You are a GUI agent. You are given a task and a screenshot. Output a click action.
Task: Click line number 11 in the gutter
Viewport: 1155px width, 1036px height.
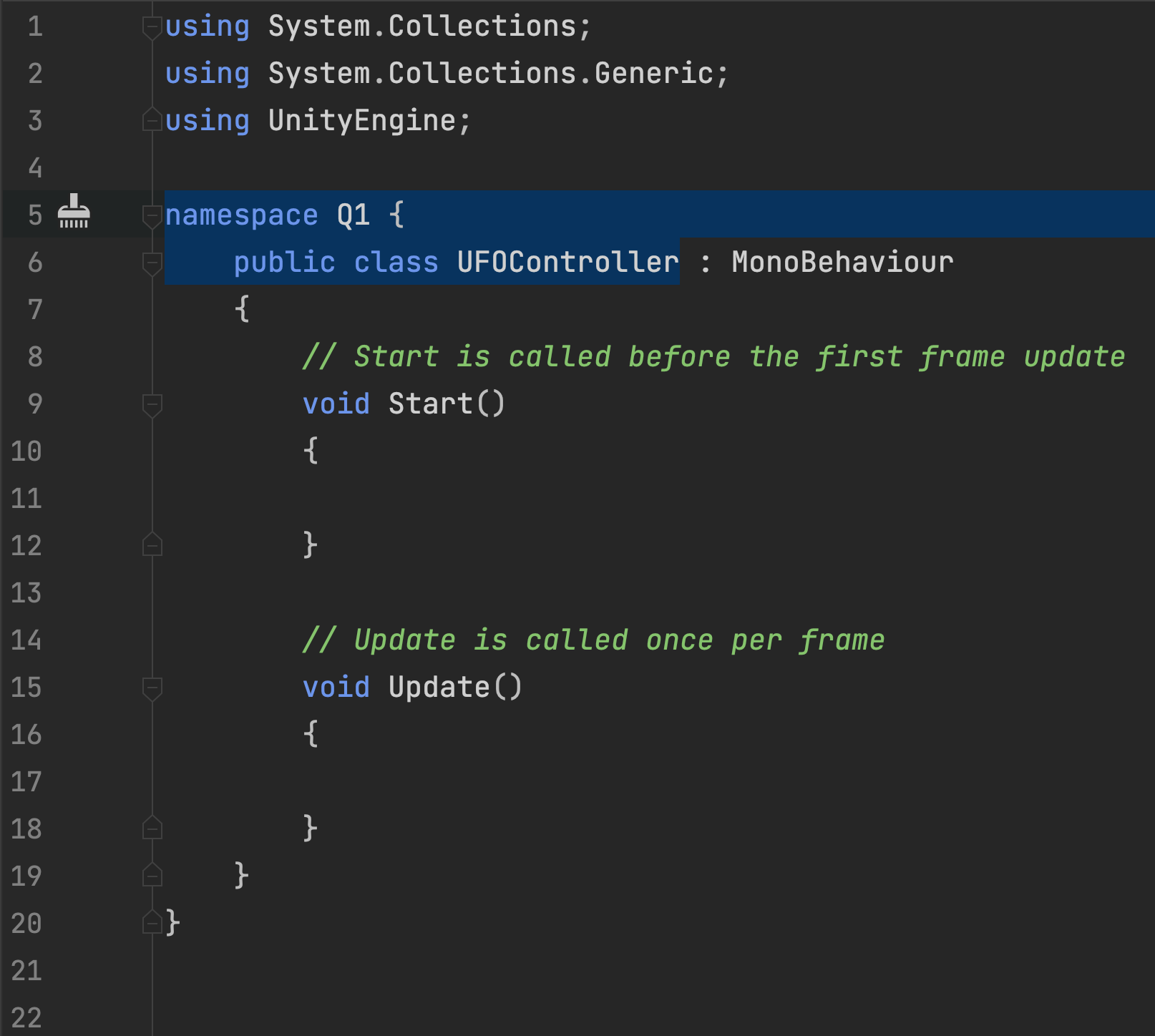pyautogui.click(x=26, y=499)
